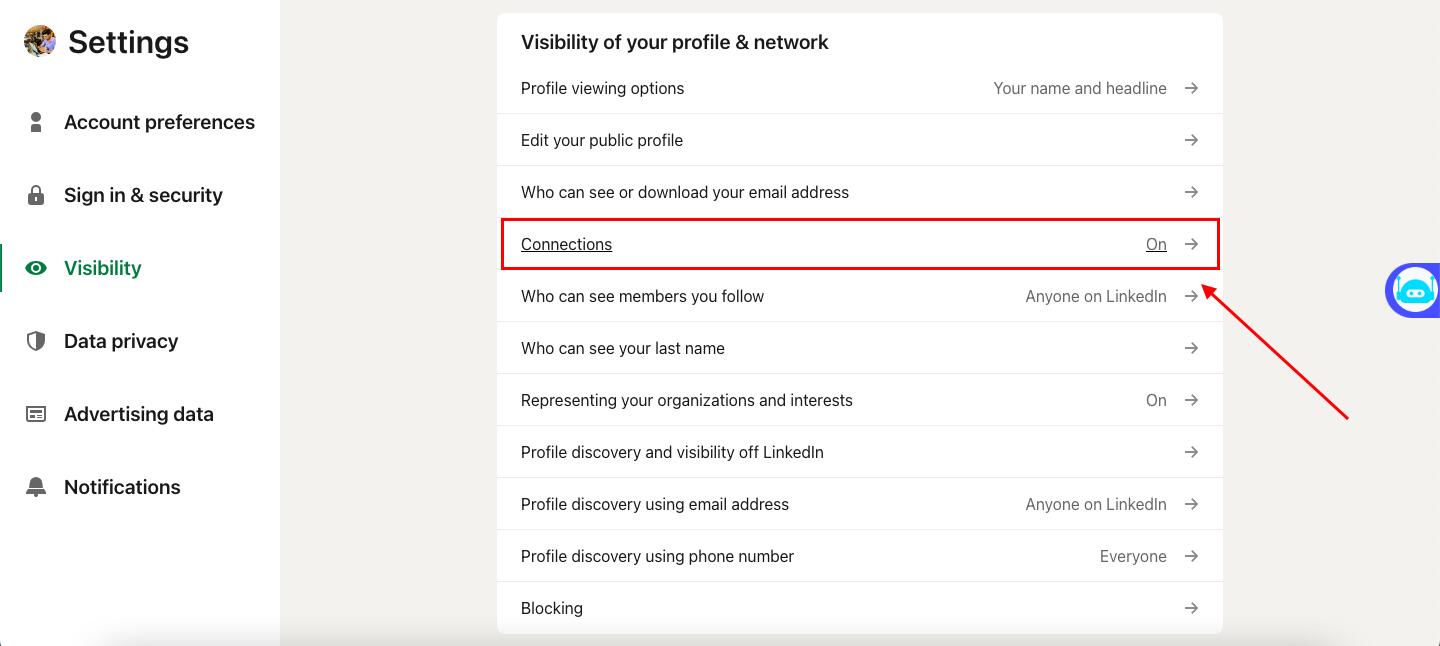The image size is (1440, 646).
Task: Click the Advertising data icon
Action: [x=36, y=413]
